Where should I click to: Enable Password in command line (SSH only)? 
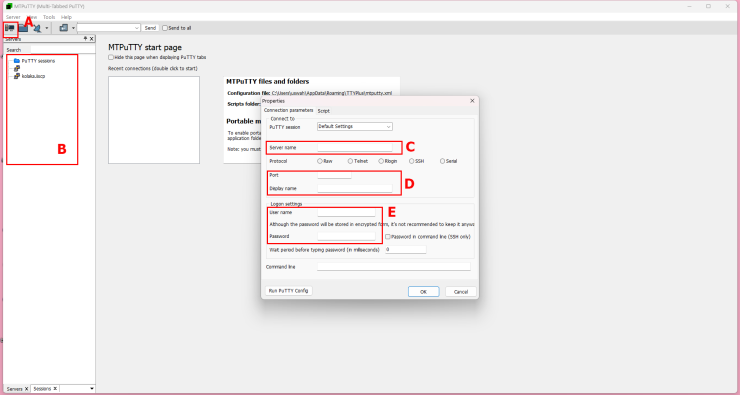(x=388, y=237)
